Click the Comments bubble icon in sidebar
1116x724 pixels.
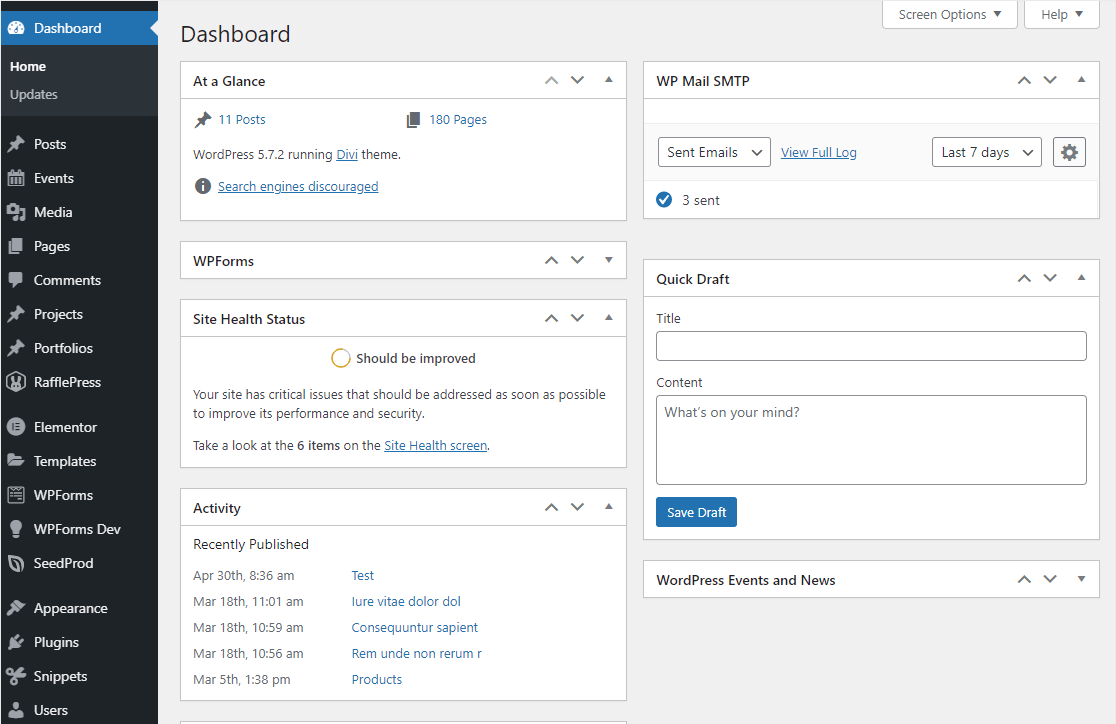(16, 280)
